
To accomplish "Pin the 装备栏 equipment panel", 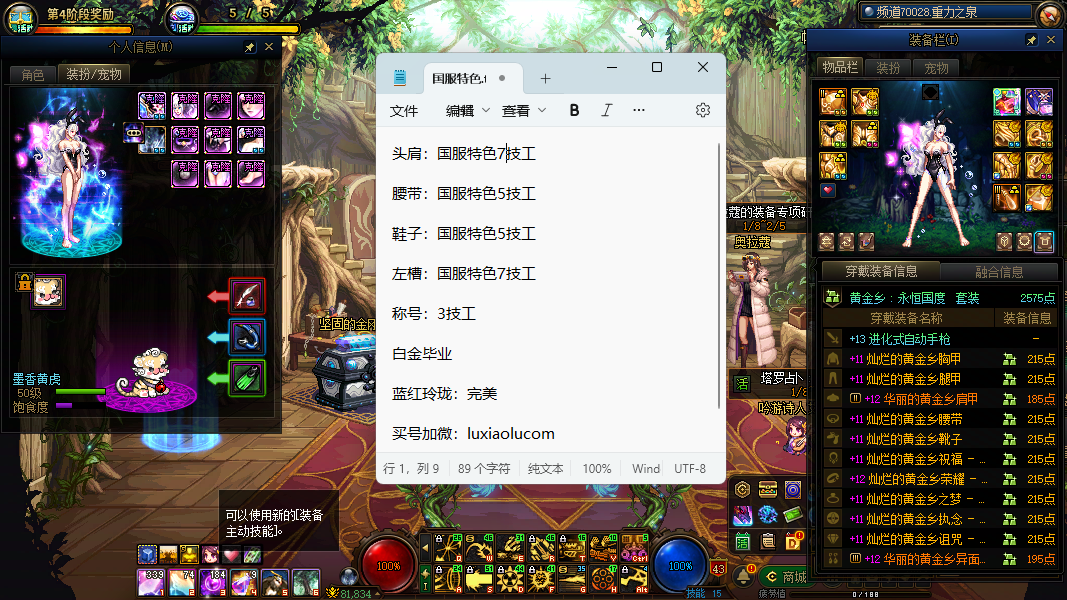I will [x=1031, y=40].
